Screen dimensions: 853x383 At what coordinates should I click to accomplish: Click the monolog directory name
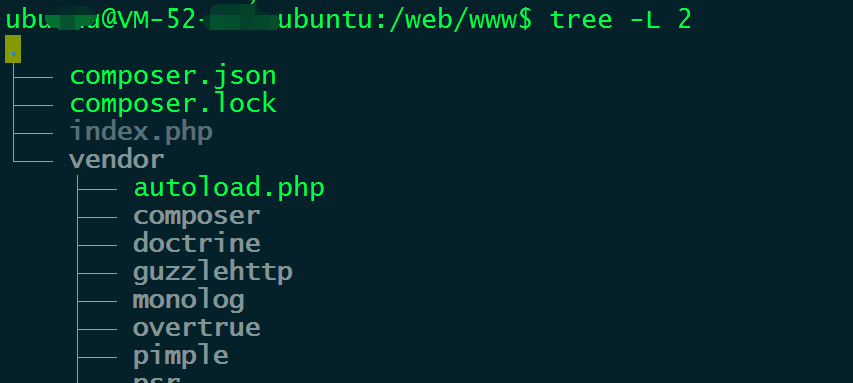189,300
